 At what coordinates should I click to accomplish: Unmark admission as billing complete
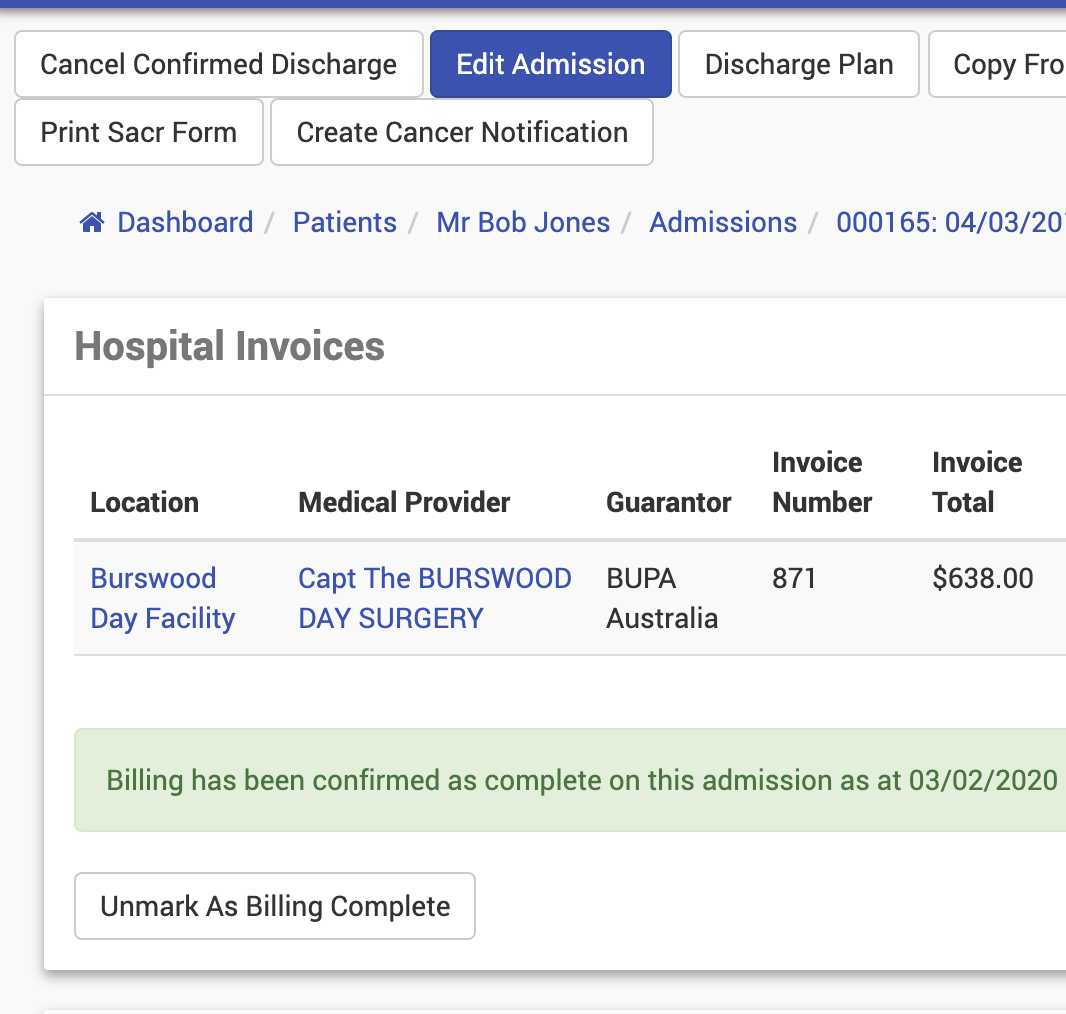click(x=275, y=906)
